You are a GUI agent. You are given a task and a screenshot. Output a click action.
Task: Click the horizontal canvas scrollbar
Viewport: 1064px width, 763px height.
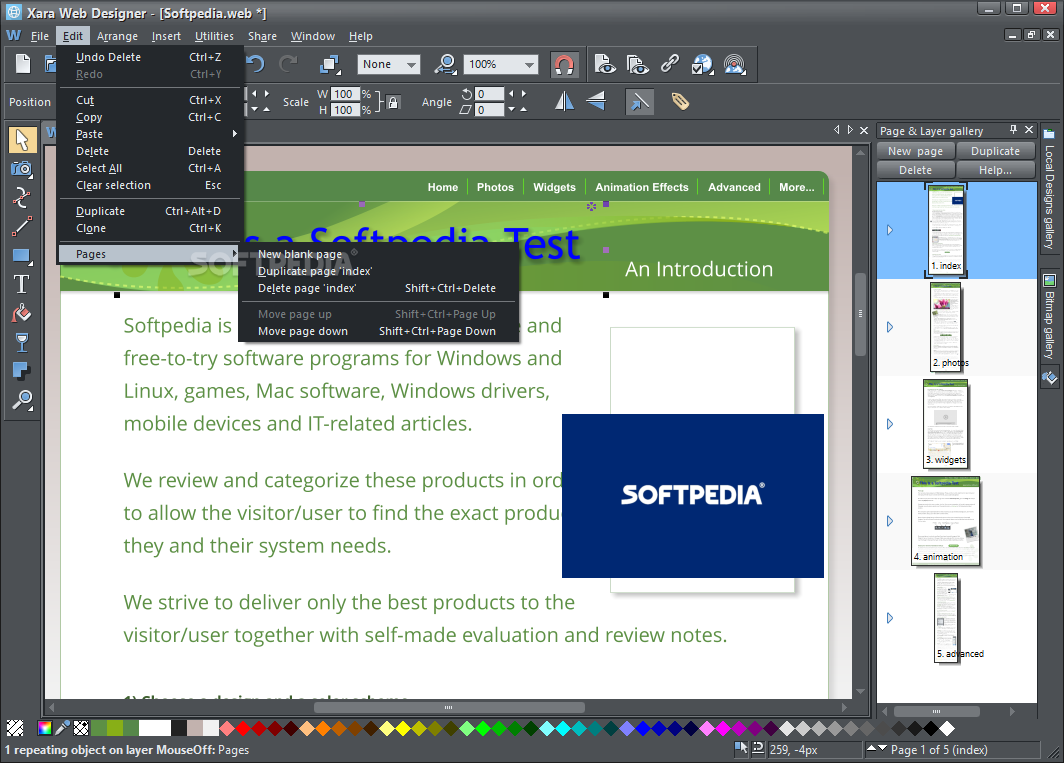click(448, 707)
